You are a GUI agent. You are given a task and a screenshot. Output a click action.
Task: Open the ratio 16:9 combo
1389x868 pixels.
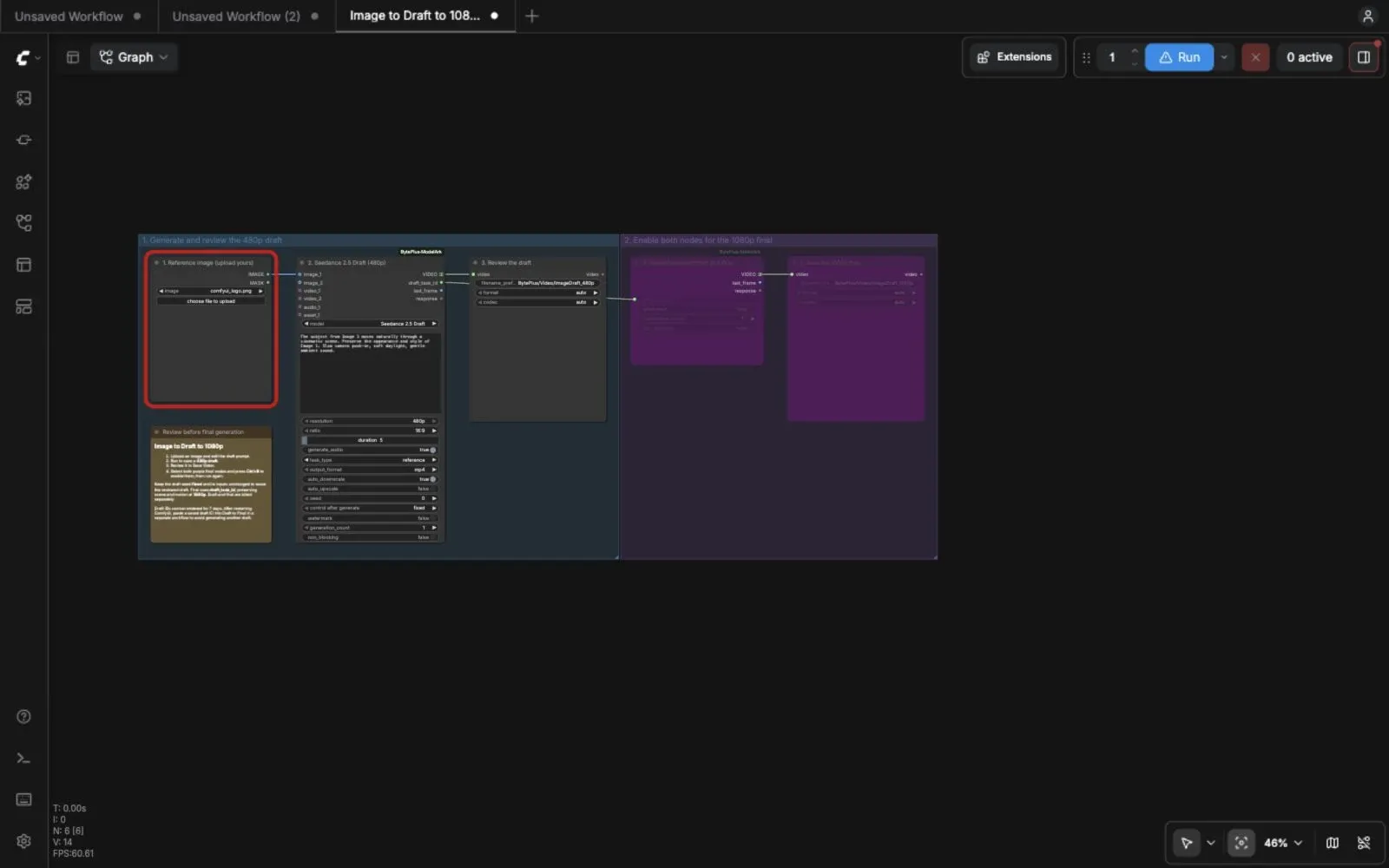pos(370,431)
